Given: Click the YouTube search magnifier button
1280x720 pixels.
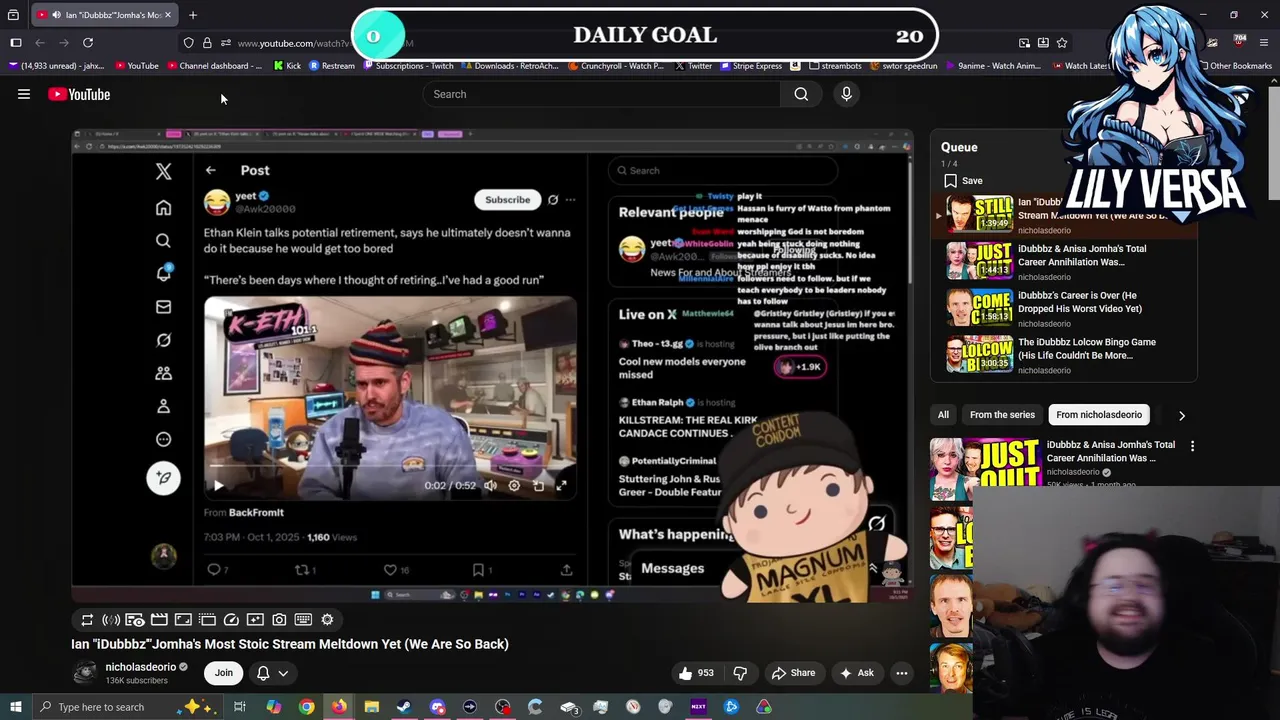Looking at the screenshot, I should pos(801,94).
